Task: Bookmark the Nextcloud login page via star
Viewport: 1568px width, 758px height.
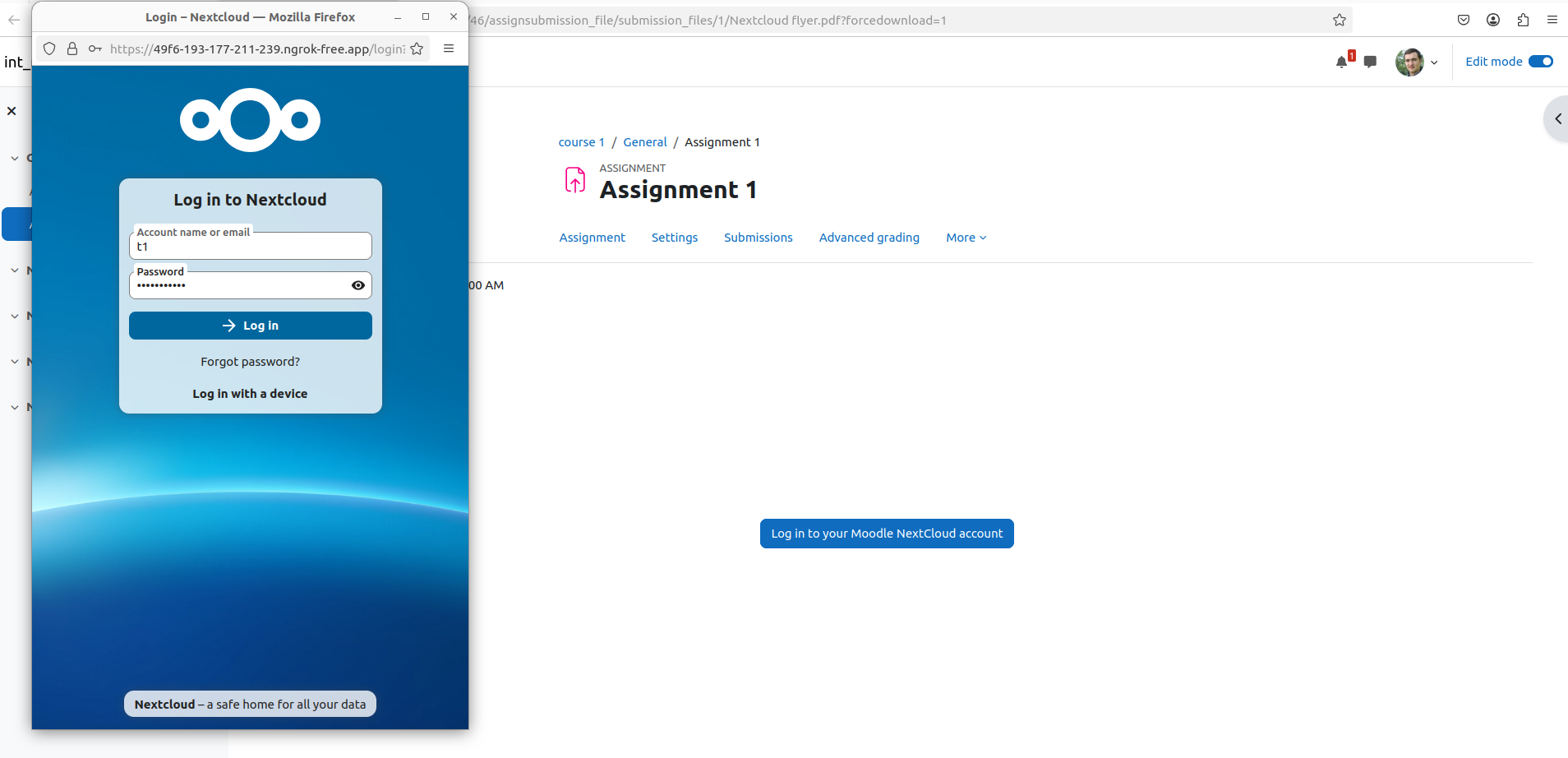Action: [x=417, y=49]
